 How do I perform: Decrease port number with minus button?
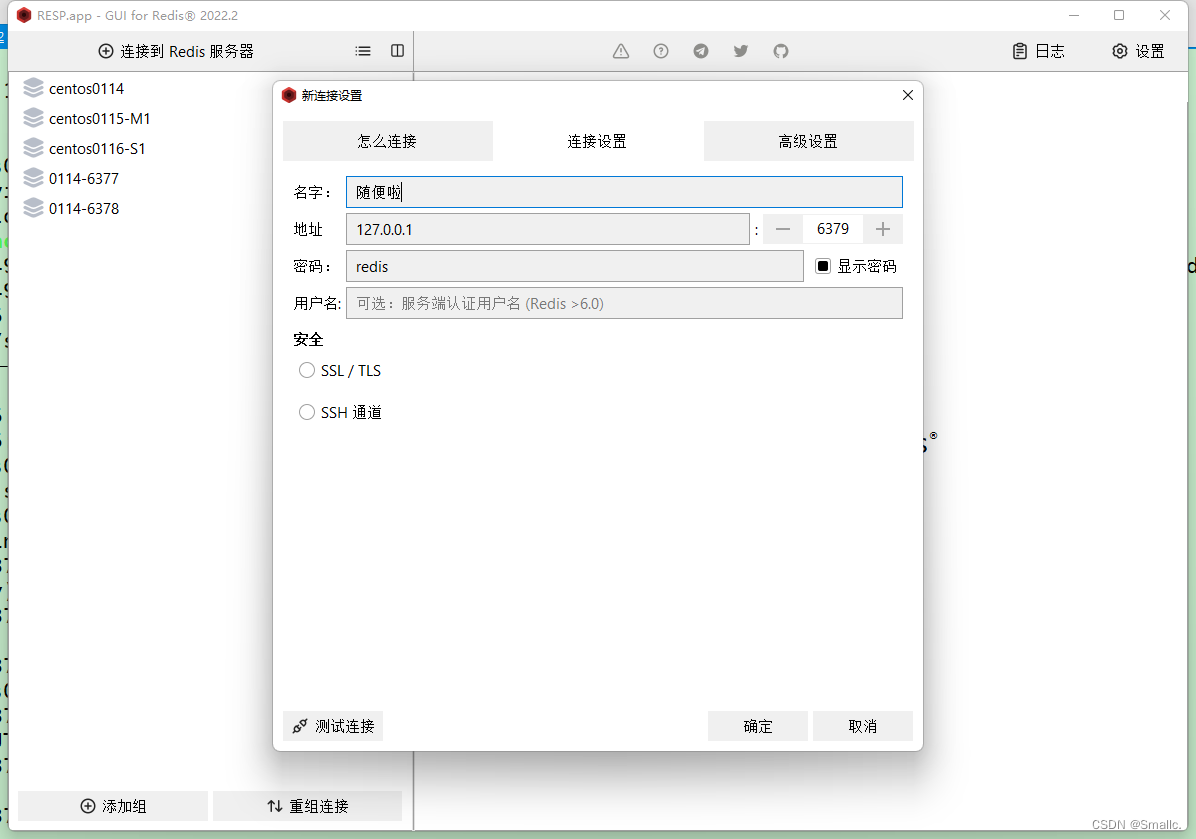[x=783, y=230]
